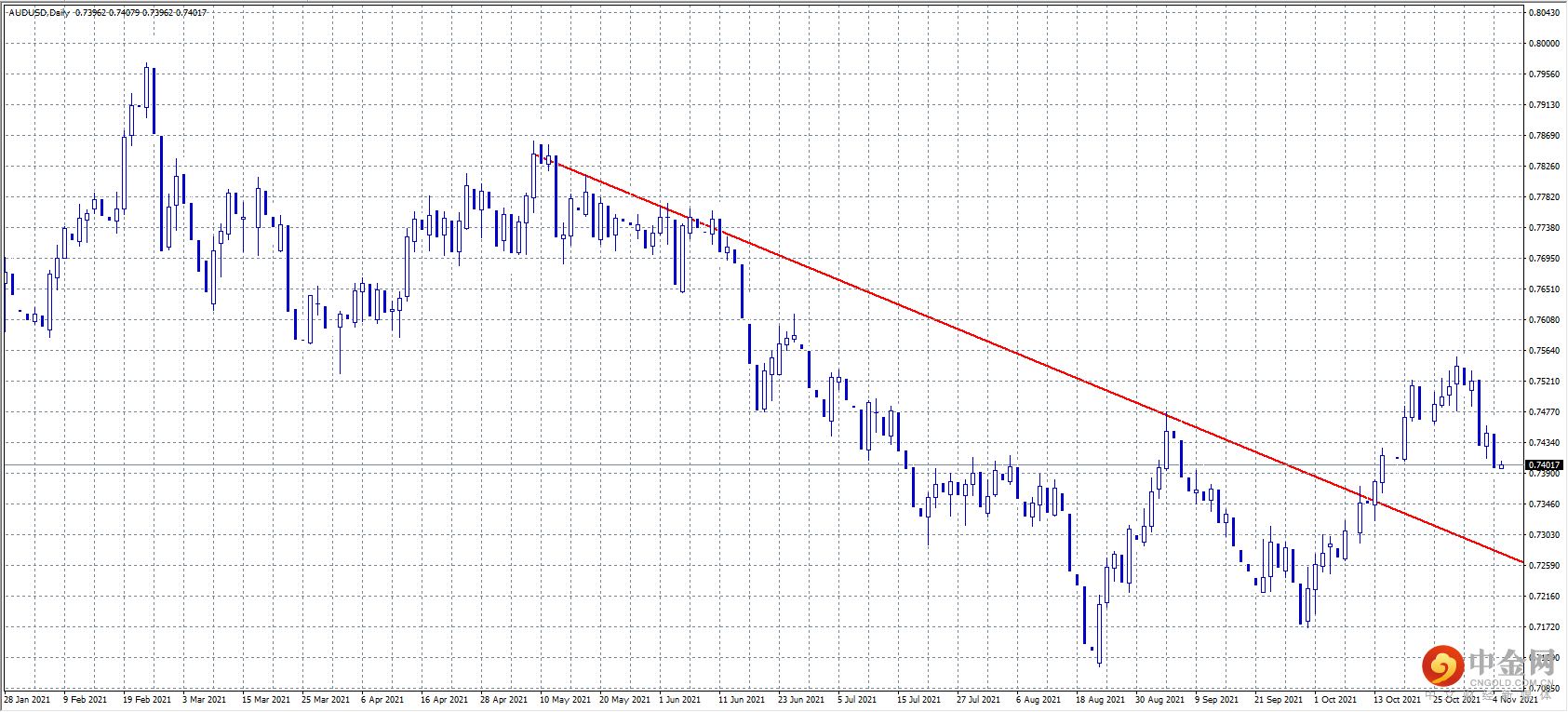This screenshot has height=712, width=1568.
Task: Click the 0.73030 price axis label
Action: click(1545, 535)
